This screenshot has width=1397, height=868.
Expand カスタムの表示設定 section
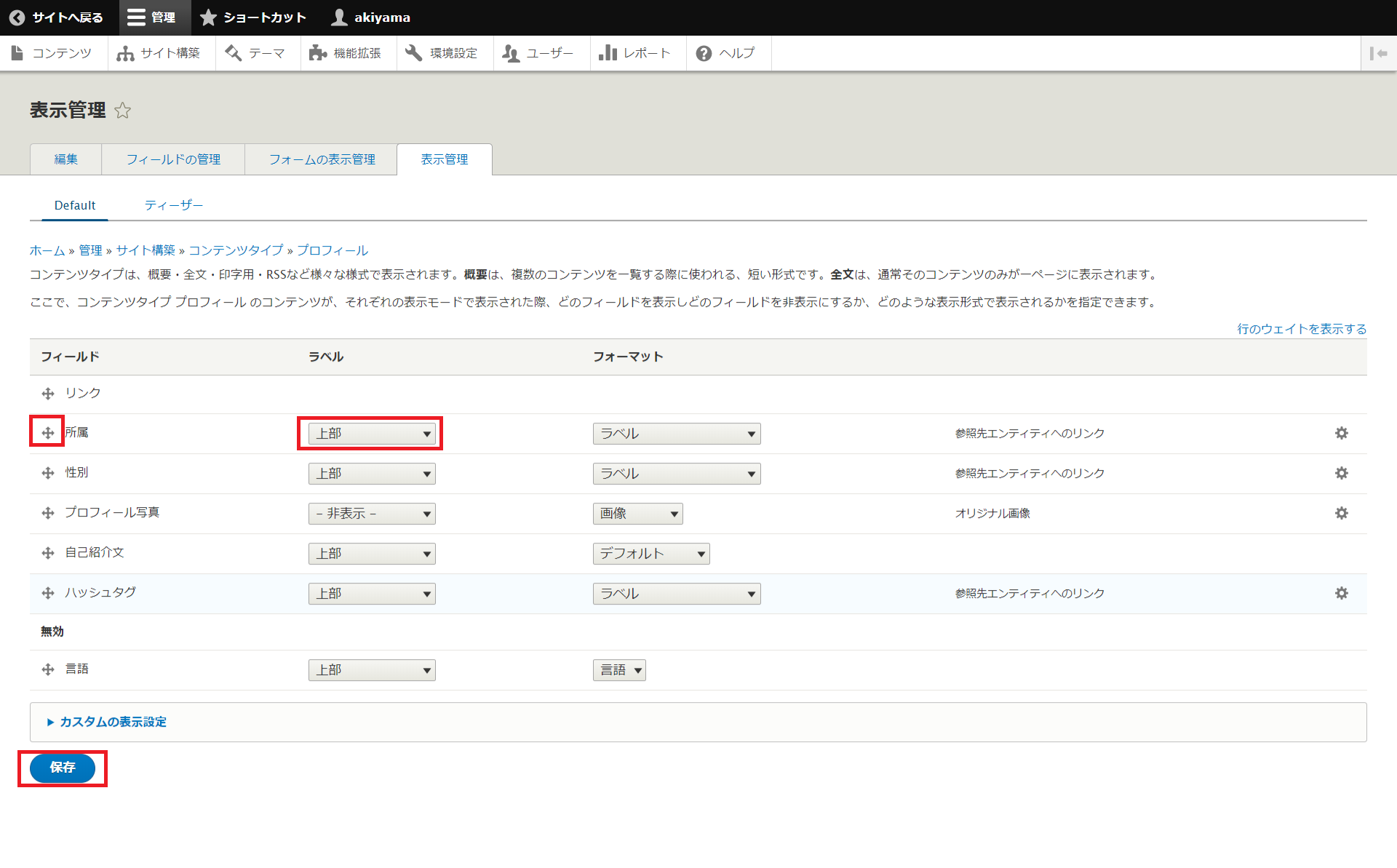coord(113,722)
